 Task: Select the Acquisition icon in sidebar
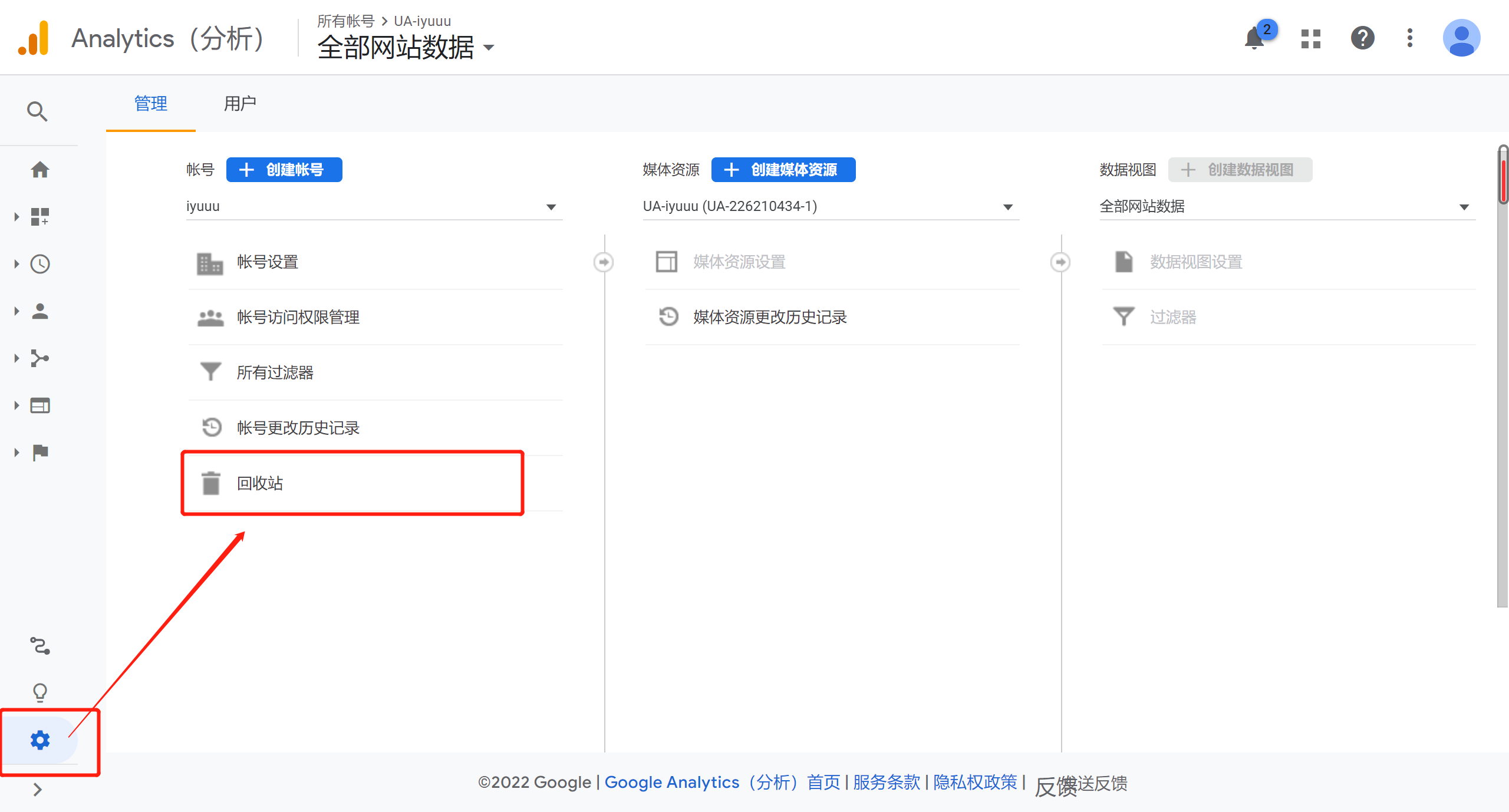[x=39, y=358]
